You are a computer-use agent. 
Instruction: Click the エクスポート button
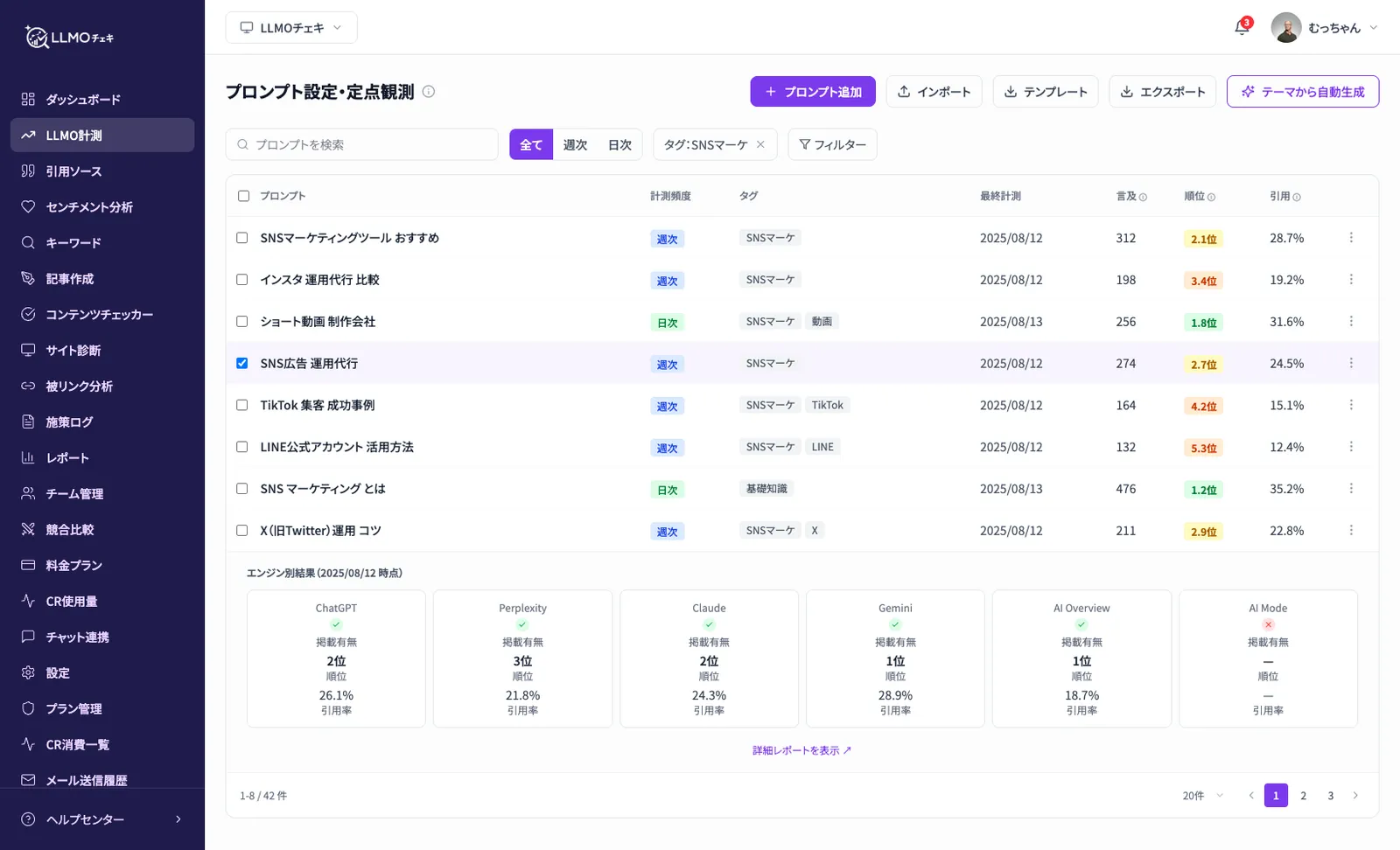tap(1163, 92)
